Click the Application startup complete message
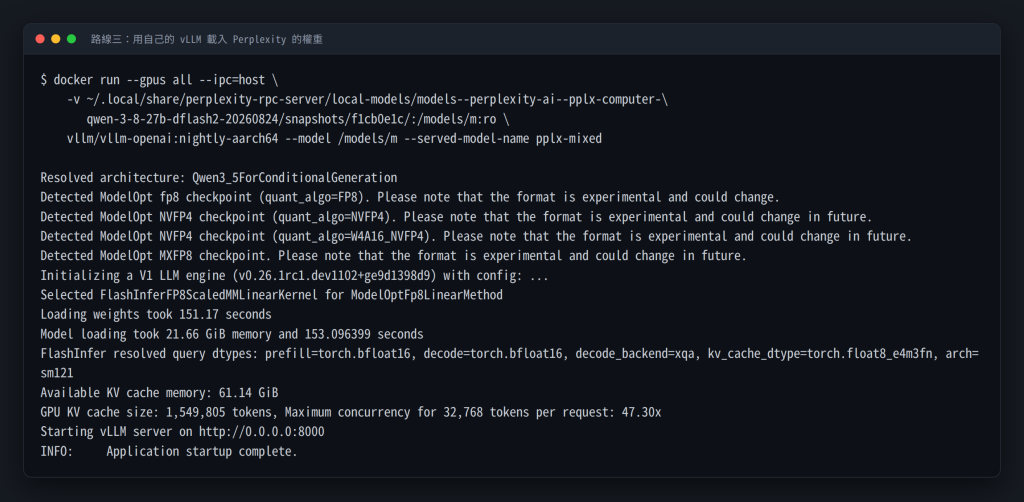Image resolution: width=1024 pixels, height=502 pixels. [202, 452]
